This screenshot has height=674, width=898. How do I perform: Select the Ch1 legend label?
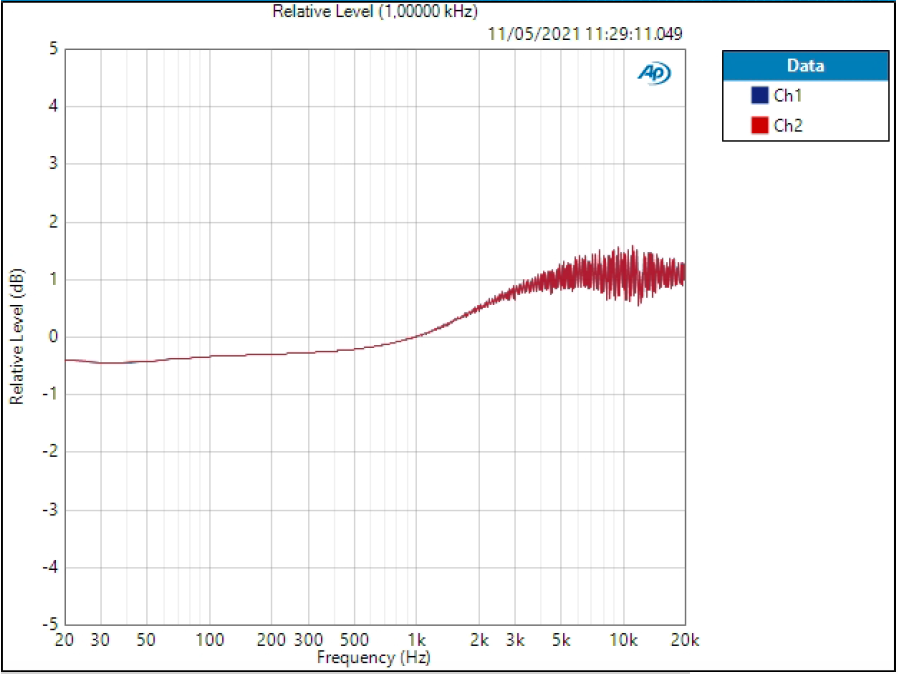tap(787, 95)
